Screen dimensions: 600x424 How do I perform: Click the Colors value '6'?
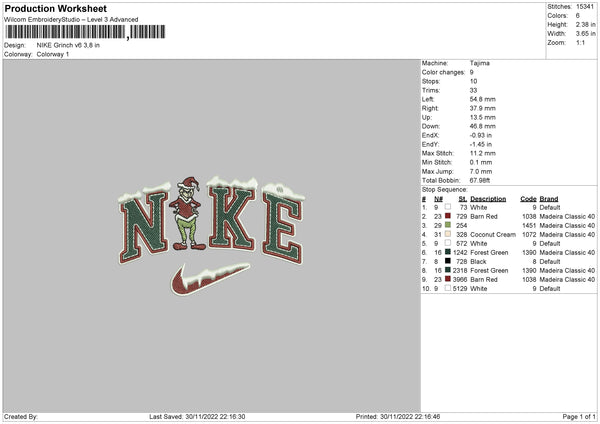coord(577,16)
